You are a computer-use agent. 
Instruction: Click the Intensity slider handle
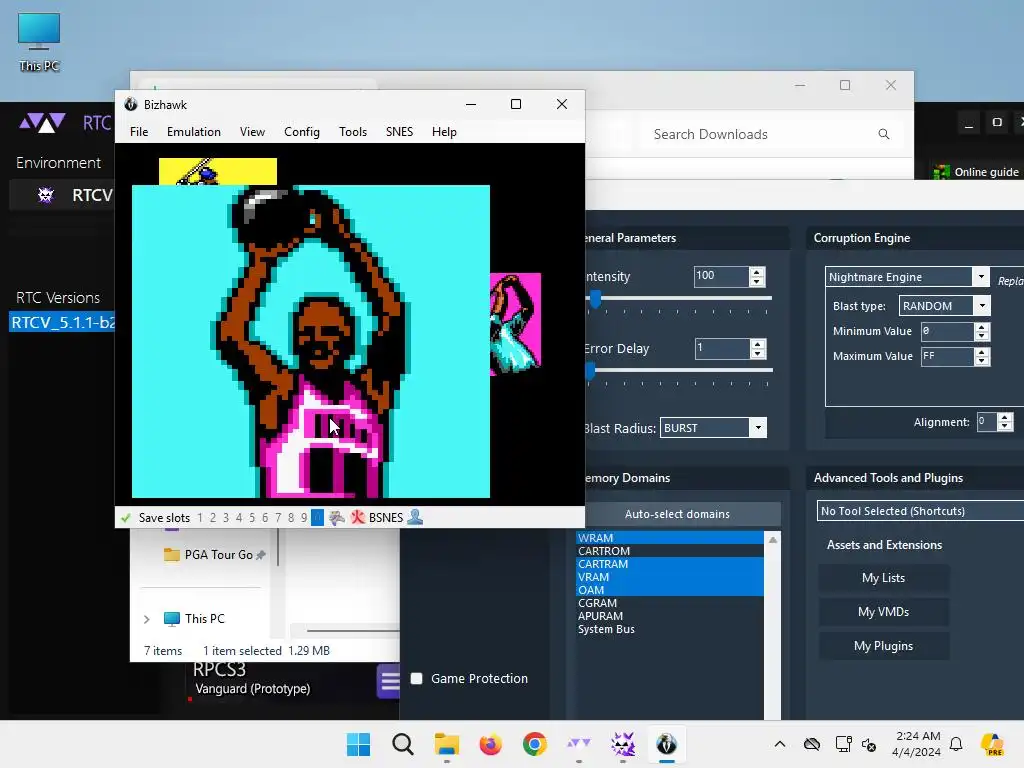click(x=595, y=300)
